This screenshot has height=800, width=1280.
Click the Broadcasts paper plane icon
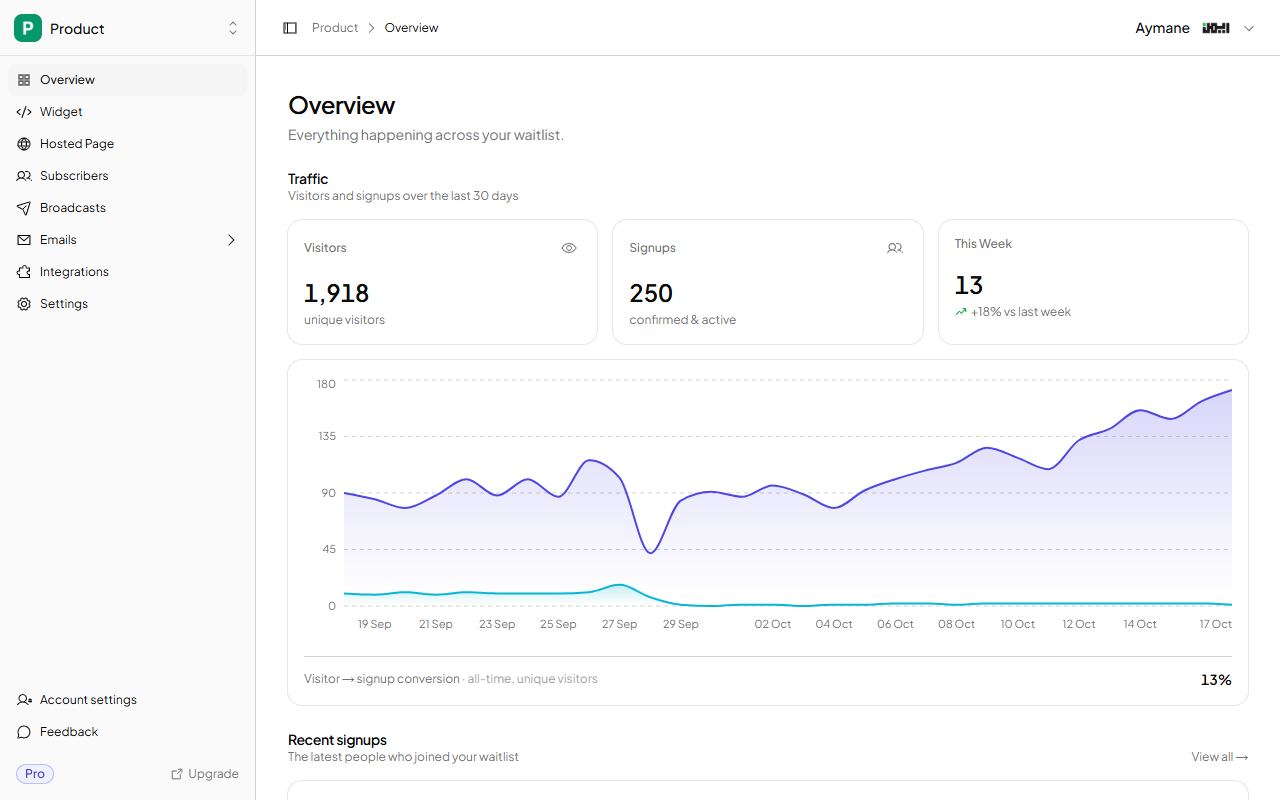click(x=24, y=208)
